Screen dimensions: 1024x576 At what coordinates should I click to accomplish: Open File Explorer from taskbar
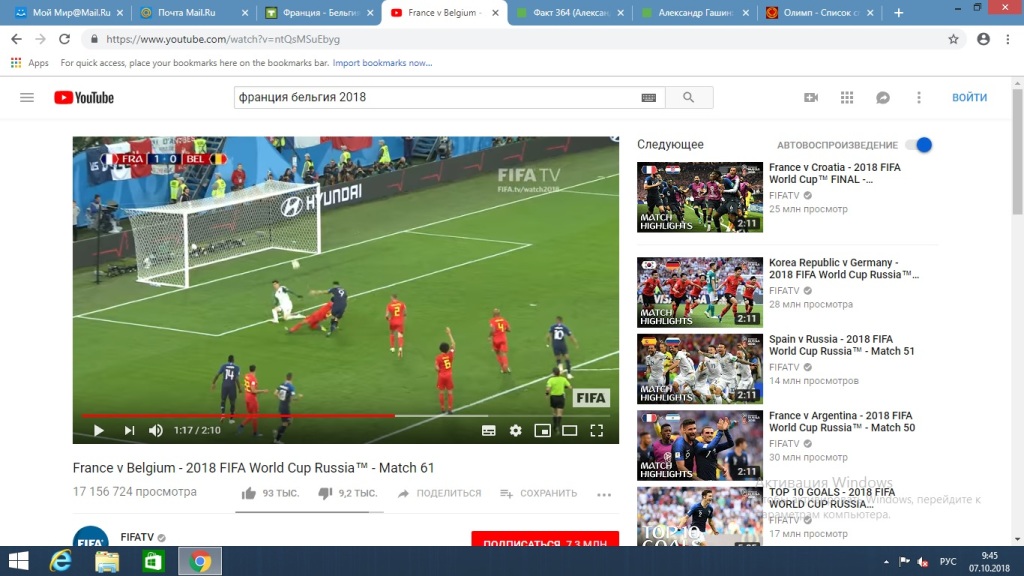107,561
